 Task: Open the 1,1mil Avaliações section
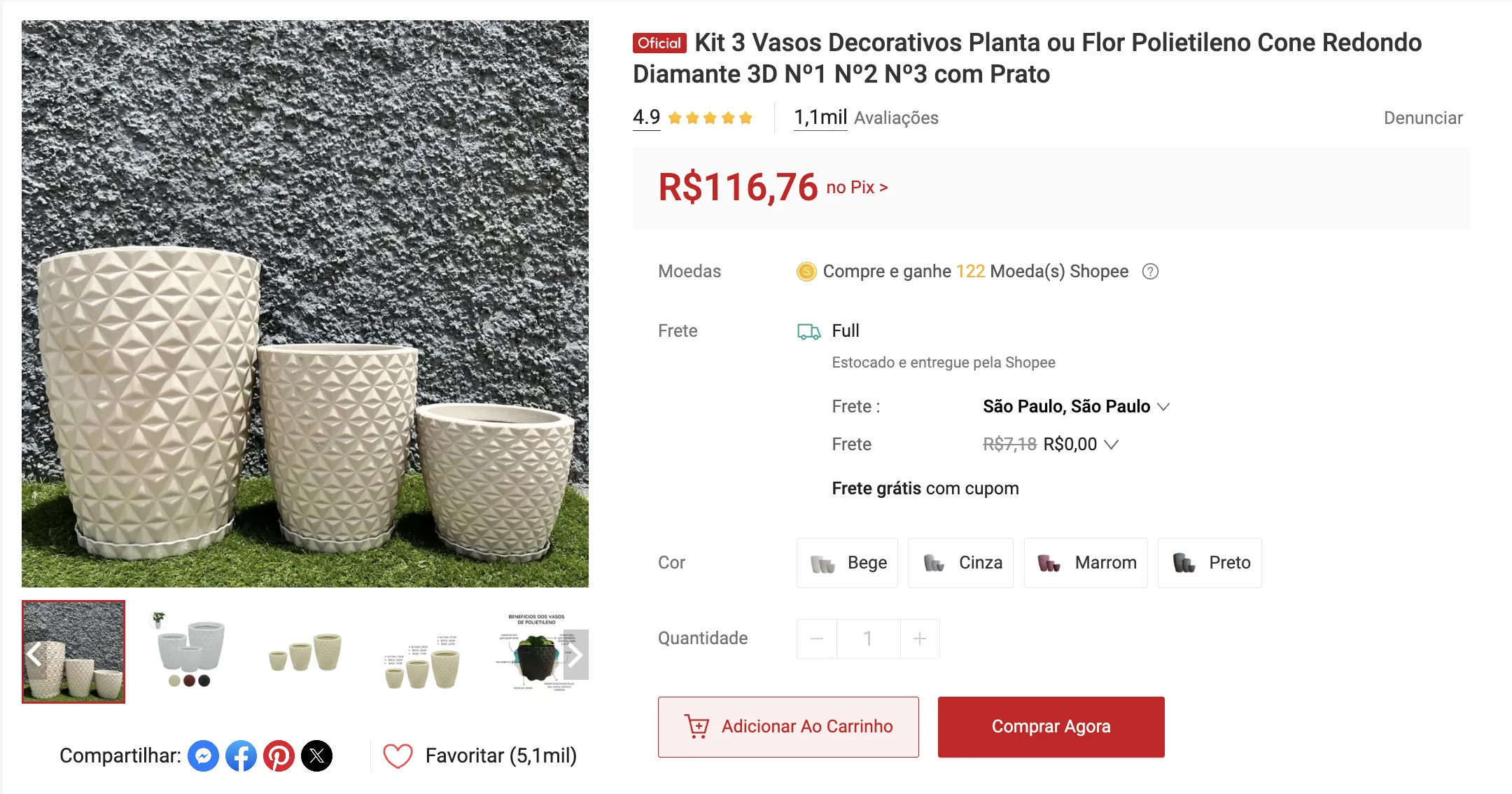tap(819, 117)
